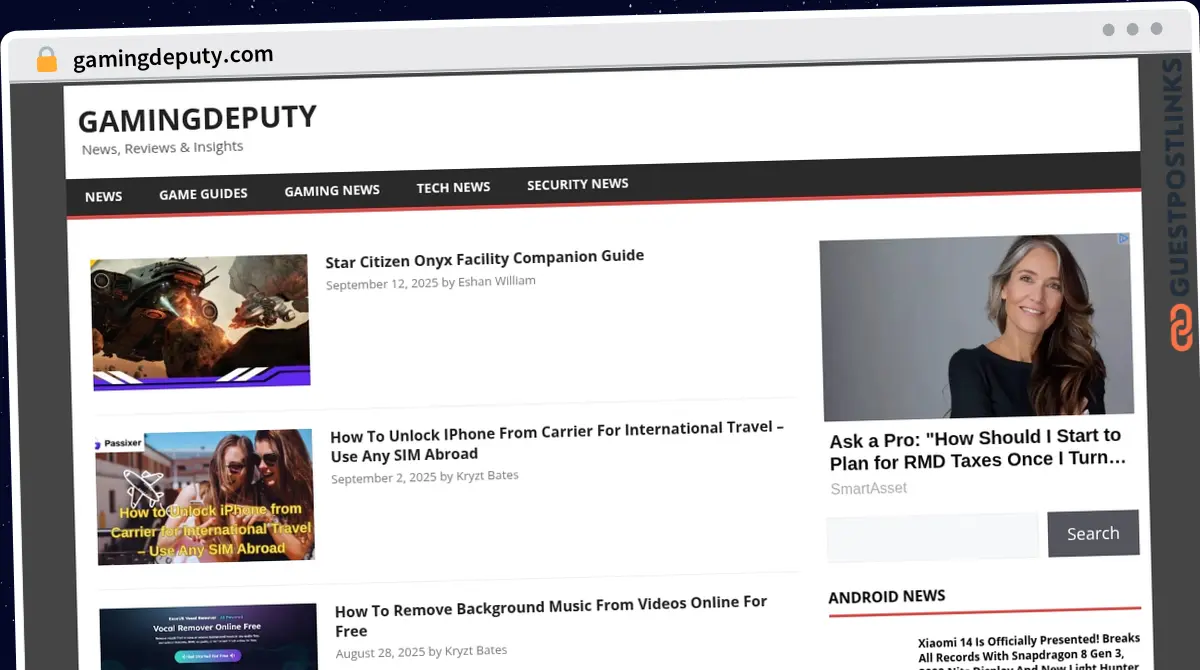Open the GAMING NEWS section
This screenshot has width=1200, height=670.
point(332,190)
